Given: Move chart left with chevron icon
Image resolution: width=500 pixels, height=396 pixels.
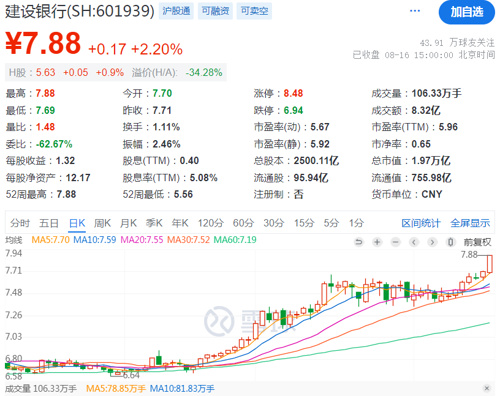Looking at the screenshot, I should (414, 242).
